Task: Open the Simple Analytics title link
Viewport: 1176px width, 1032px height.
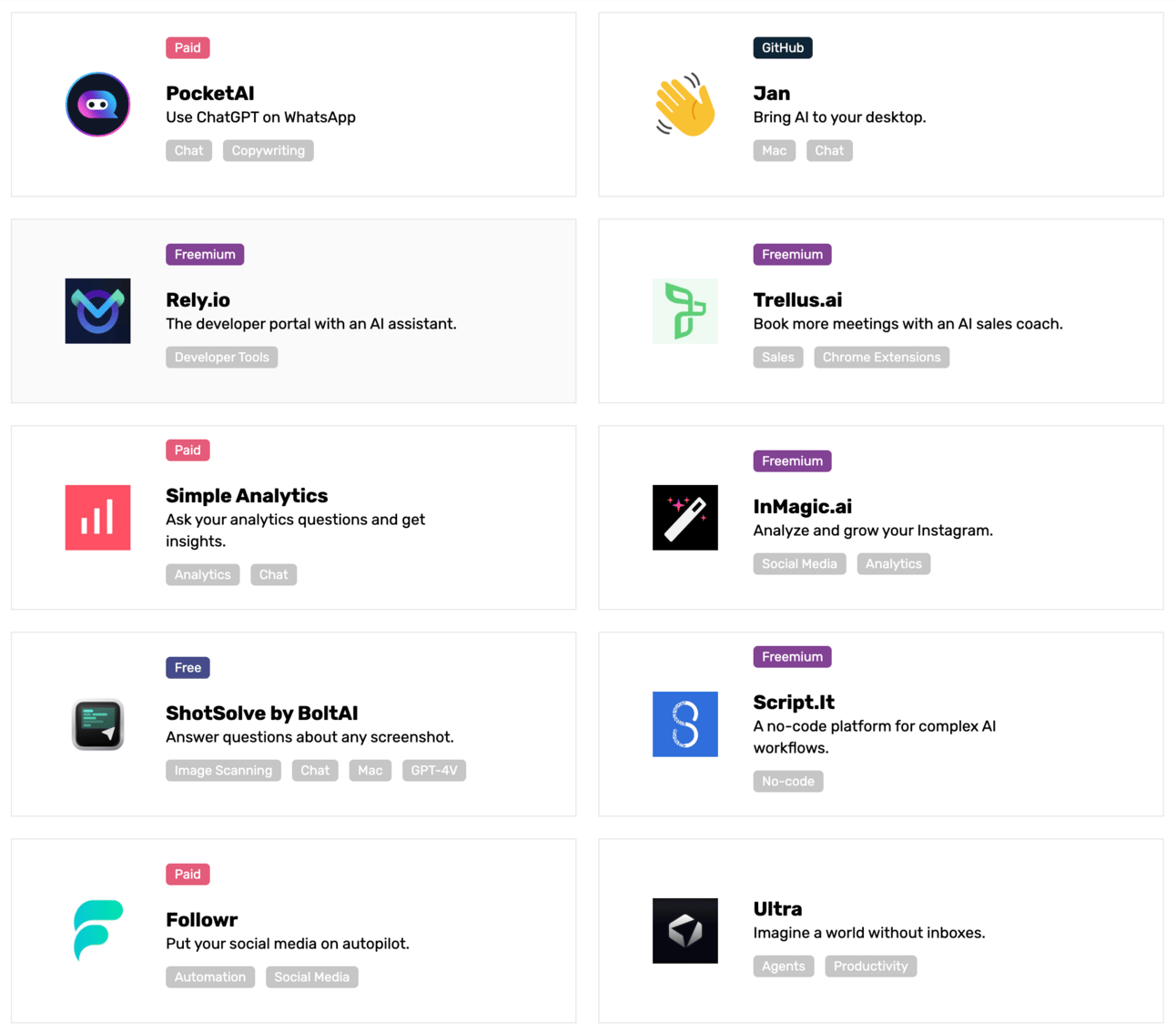Action: pyautogui.click(x=247, y=496)
